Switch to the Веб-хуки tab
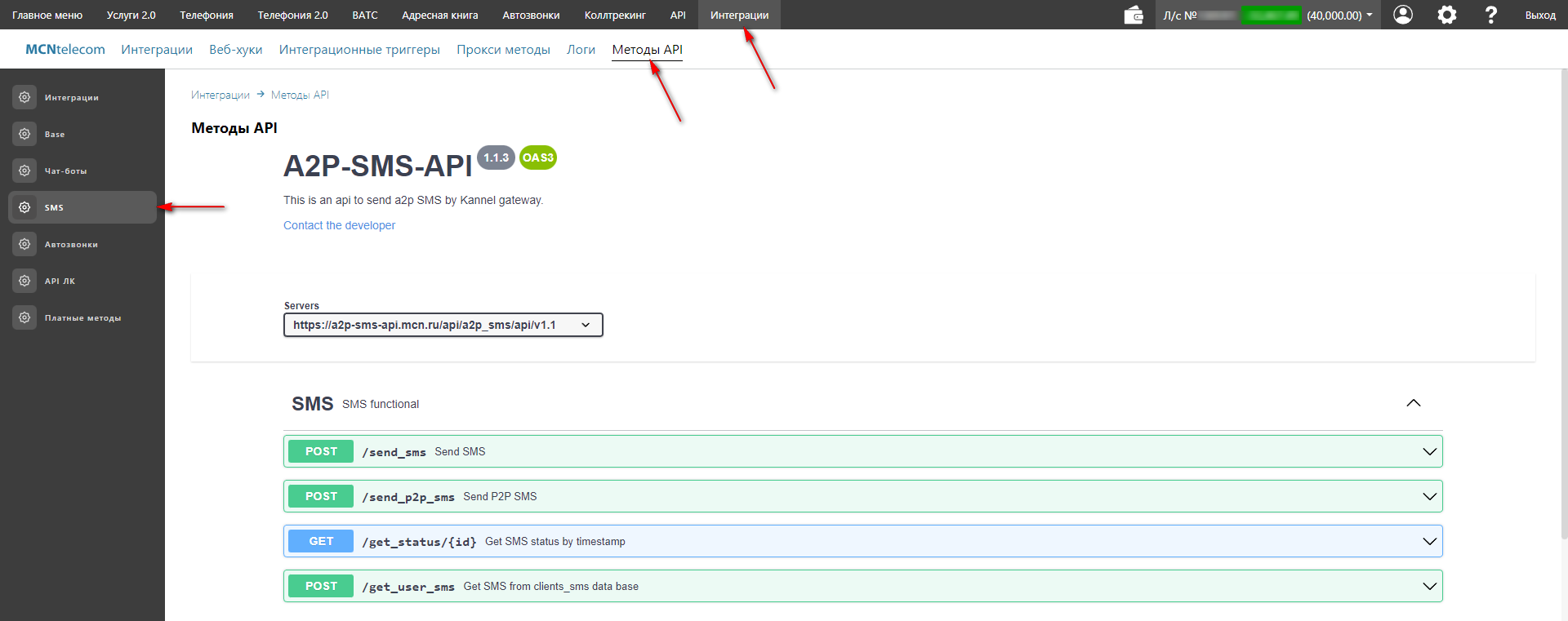 (x=235, y=50)
